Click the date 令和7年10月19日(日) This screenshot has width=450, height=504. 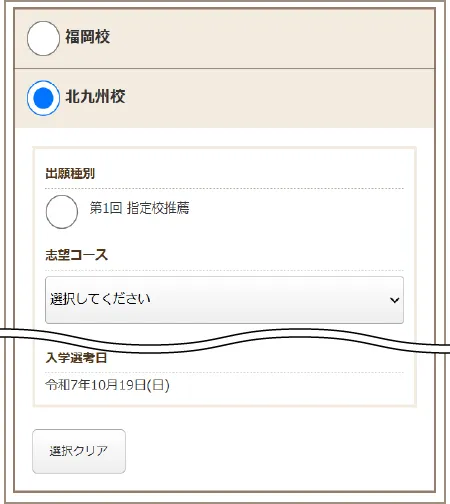(x=107, y=385)
